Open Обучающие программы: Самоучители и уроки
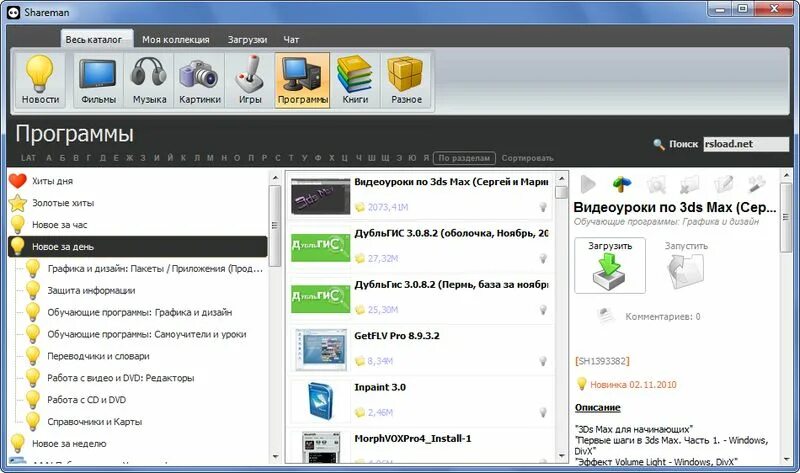This screenshot has width=800, height=473. pyautogui.click(x=146, y=334)
